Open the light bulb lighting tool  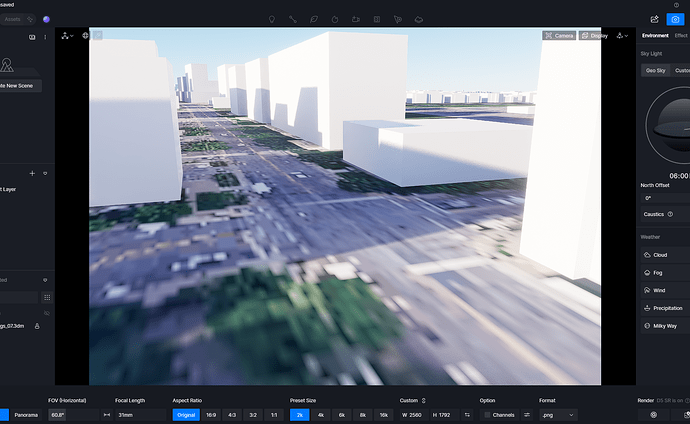[x=272, y=19]
